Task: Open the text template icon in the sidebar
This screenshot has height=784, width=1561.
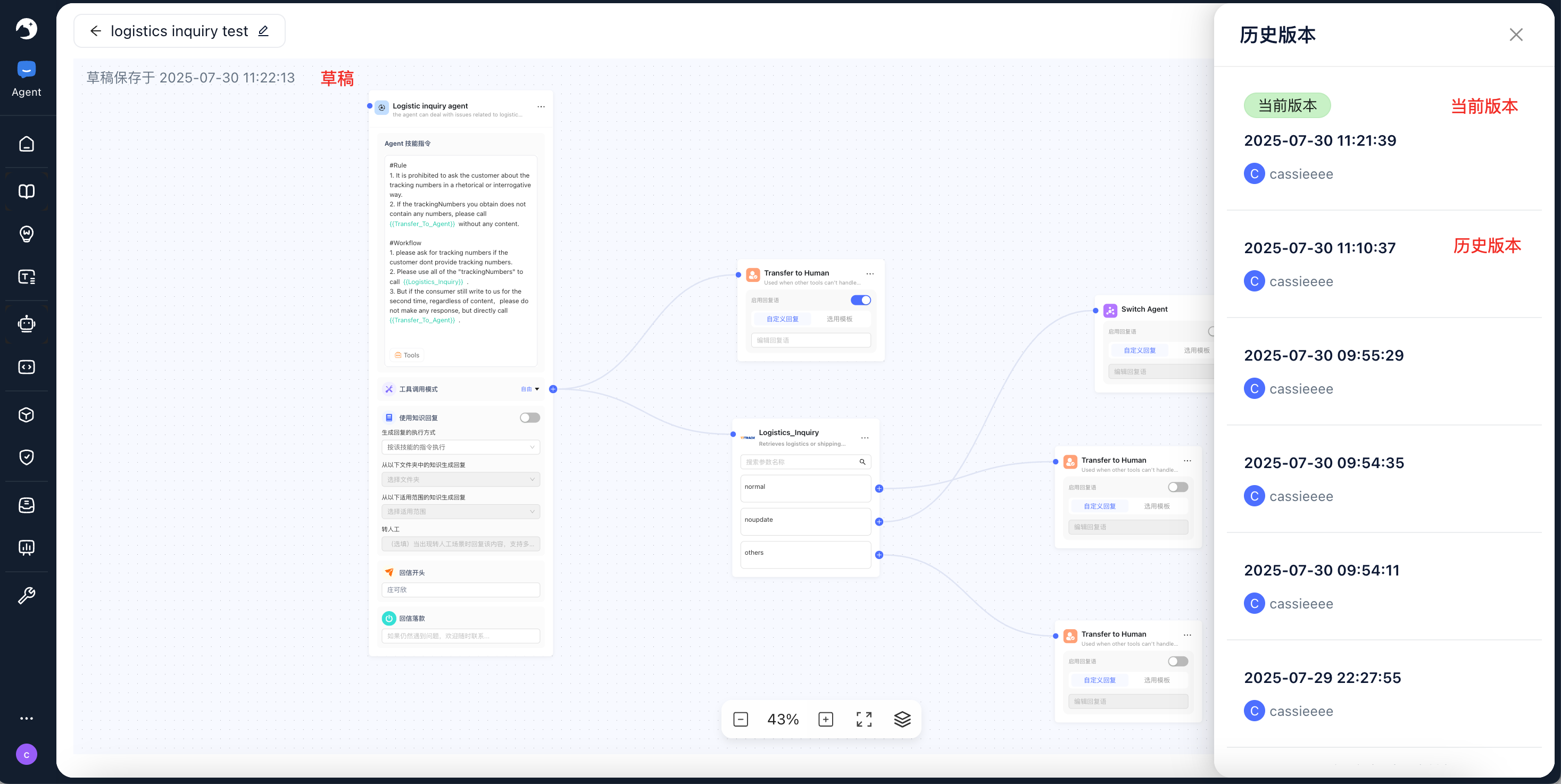Action: click(26, 277)
